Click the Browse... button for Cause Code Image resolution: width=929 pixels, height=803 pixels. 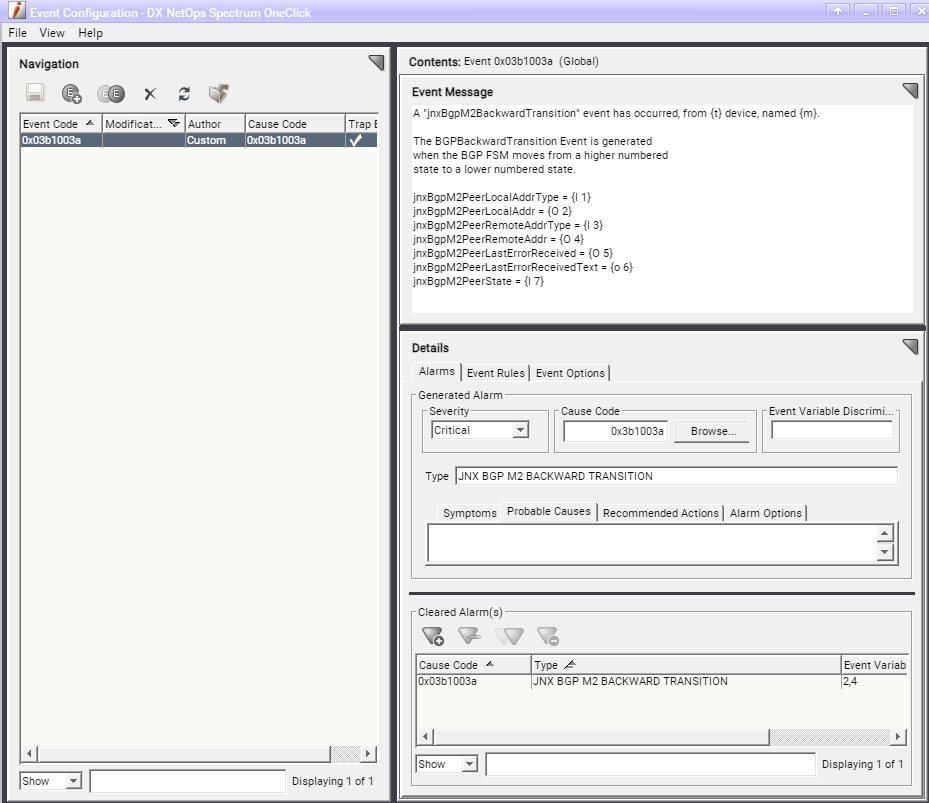click(x=713, y=431)
